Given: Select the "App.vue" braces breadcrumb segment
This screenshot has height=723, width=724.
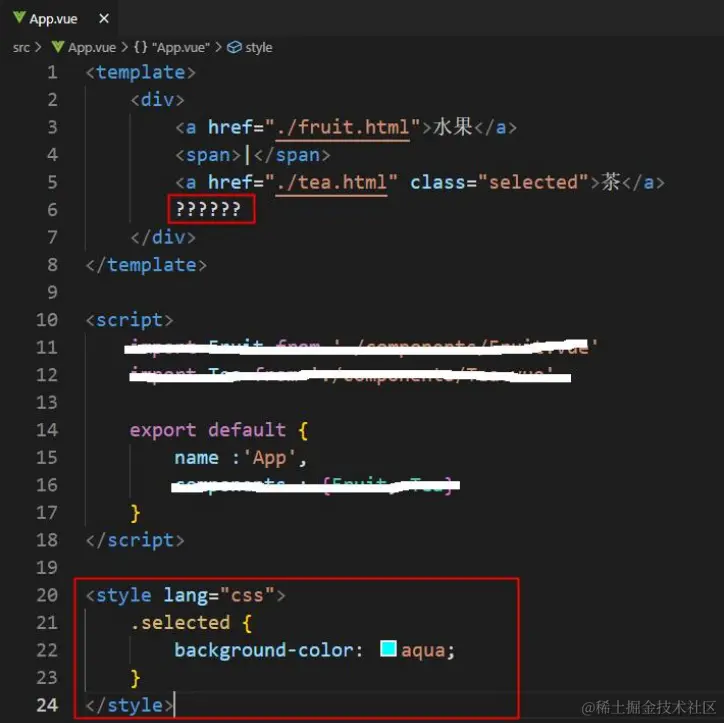Looking at the screenshot, I should pos(172,47).
